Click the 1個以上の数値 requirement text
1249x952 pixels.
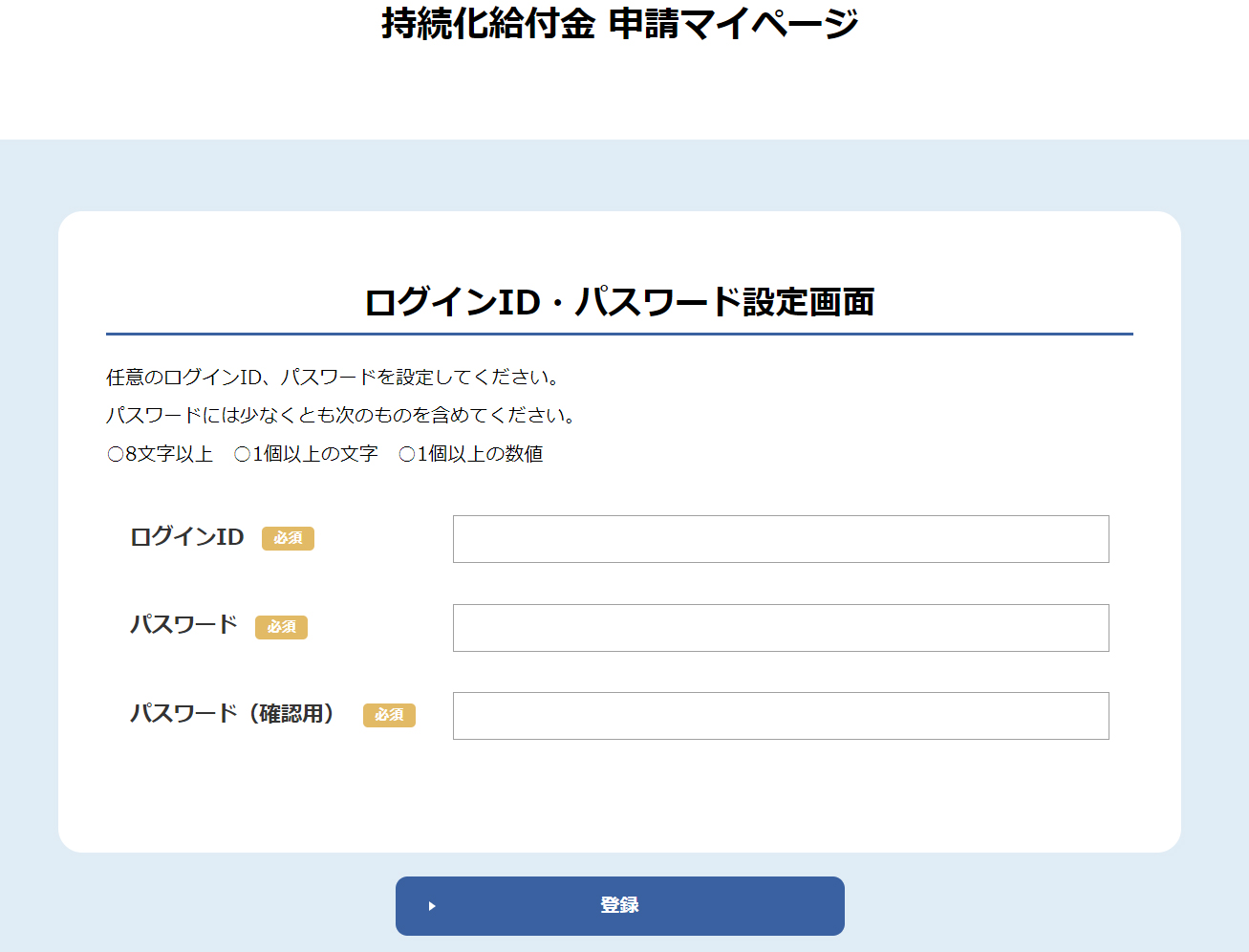pyautogui.click(x=471, y=454)
